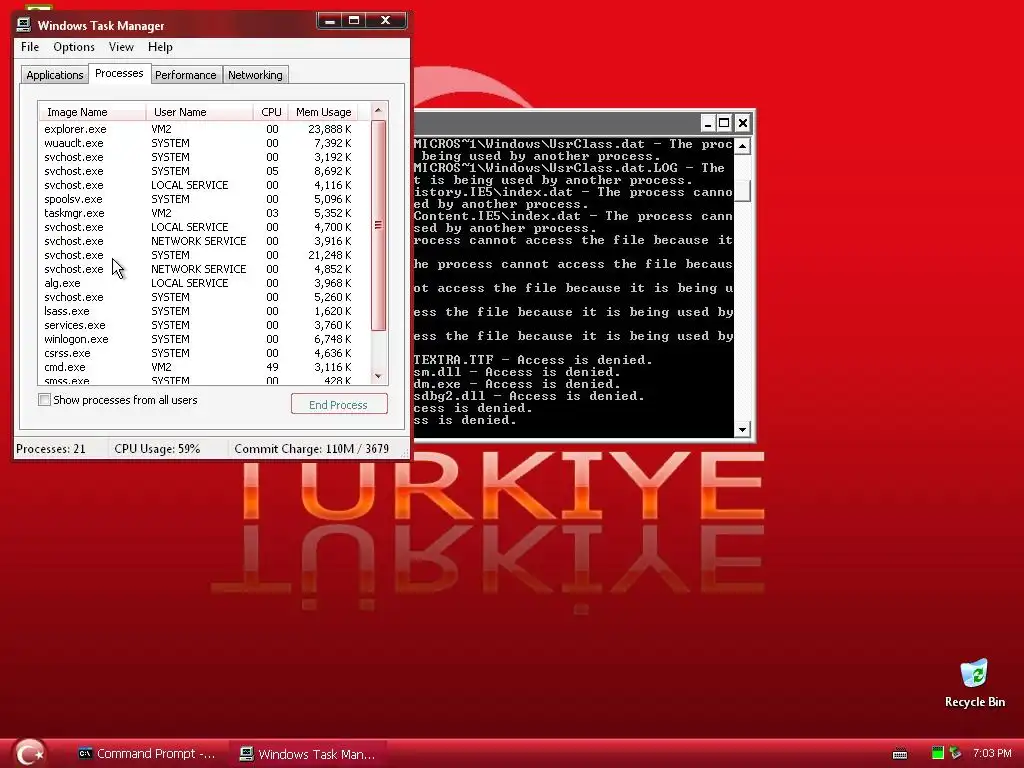Click Commit Charge in status bar

pos(312,449)
